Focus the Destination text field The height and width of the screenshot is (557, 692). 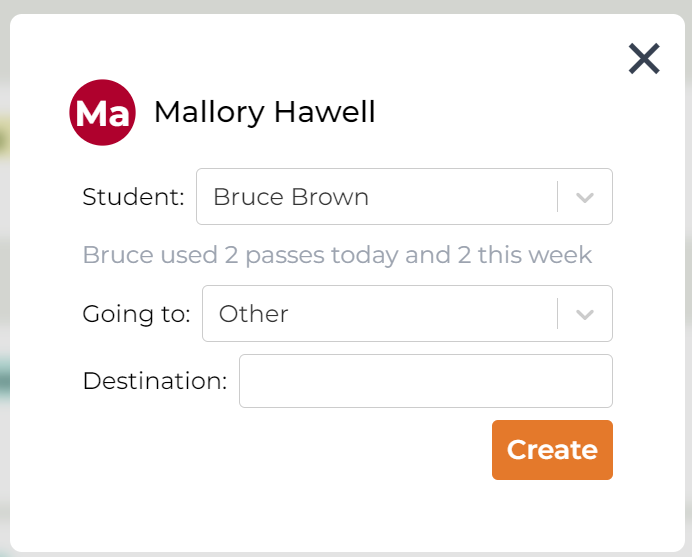point(425,381)
